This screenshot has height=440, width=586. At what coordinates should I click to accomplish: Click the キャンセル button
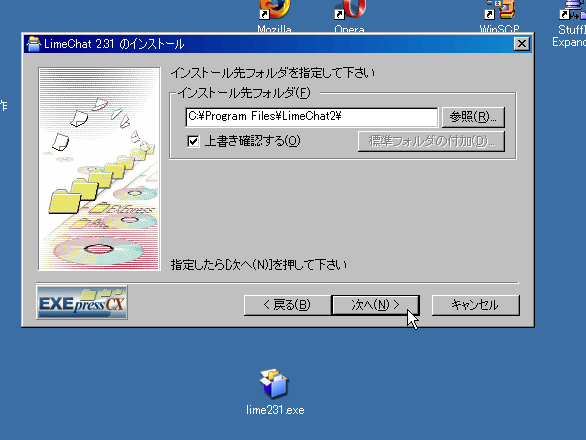click(x=475, y=305)
